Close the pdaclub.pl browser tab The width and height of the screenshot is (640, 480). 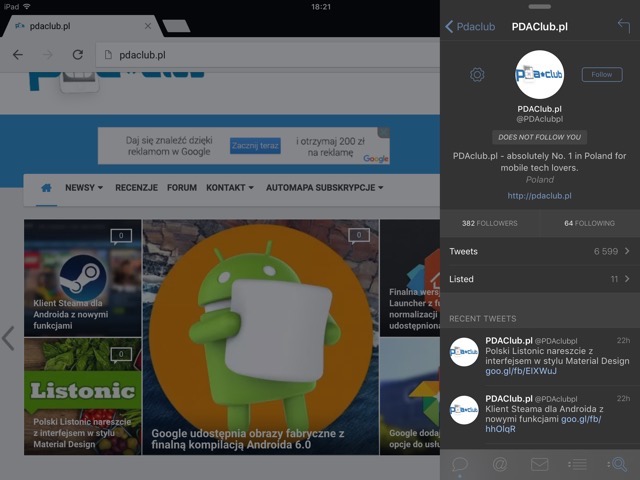coord(148,26)
